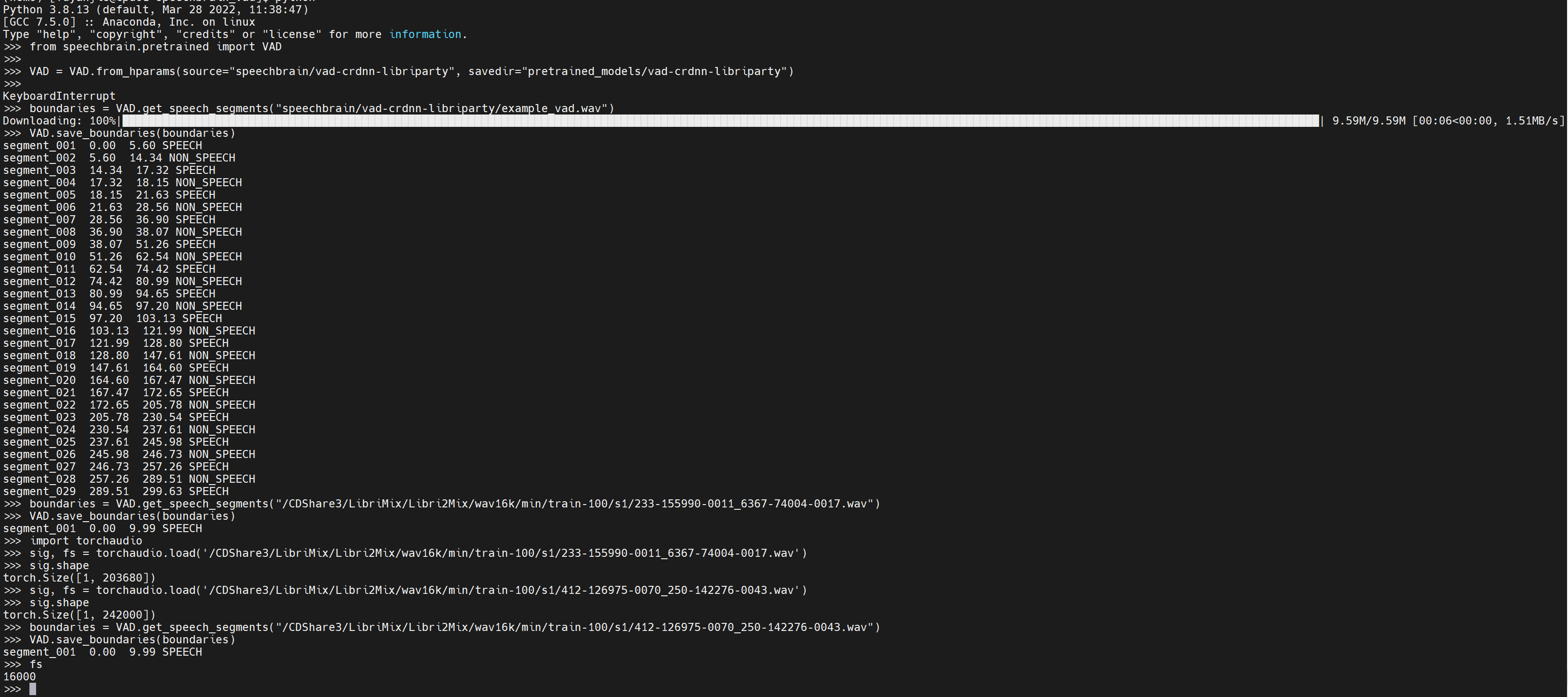
Task: Click the row "segment_001 0.00 5.60 SPEECH"
Action: tap(102, 145)
